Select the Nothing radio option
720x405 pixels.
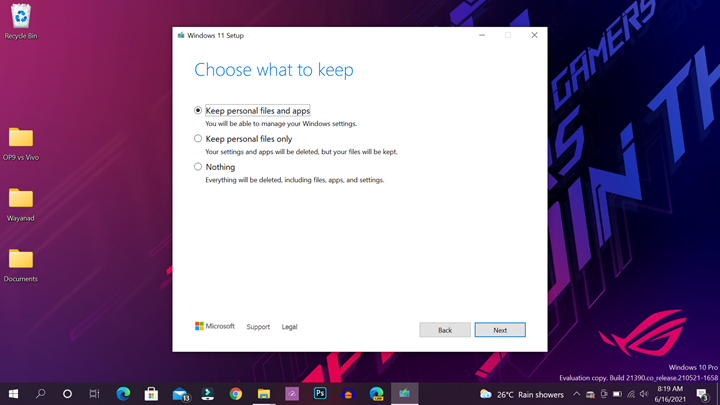198,167
